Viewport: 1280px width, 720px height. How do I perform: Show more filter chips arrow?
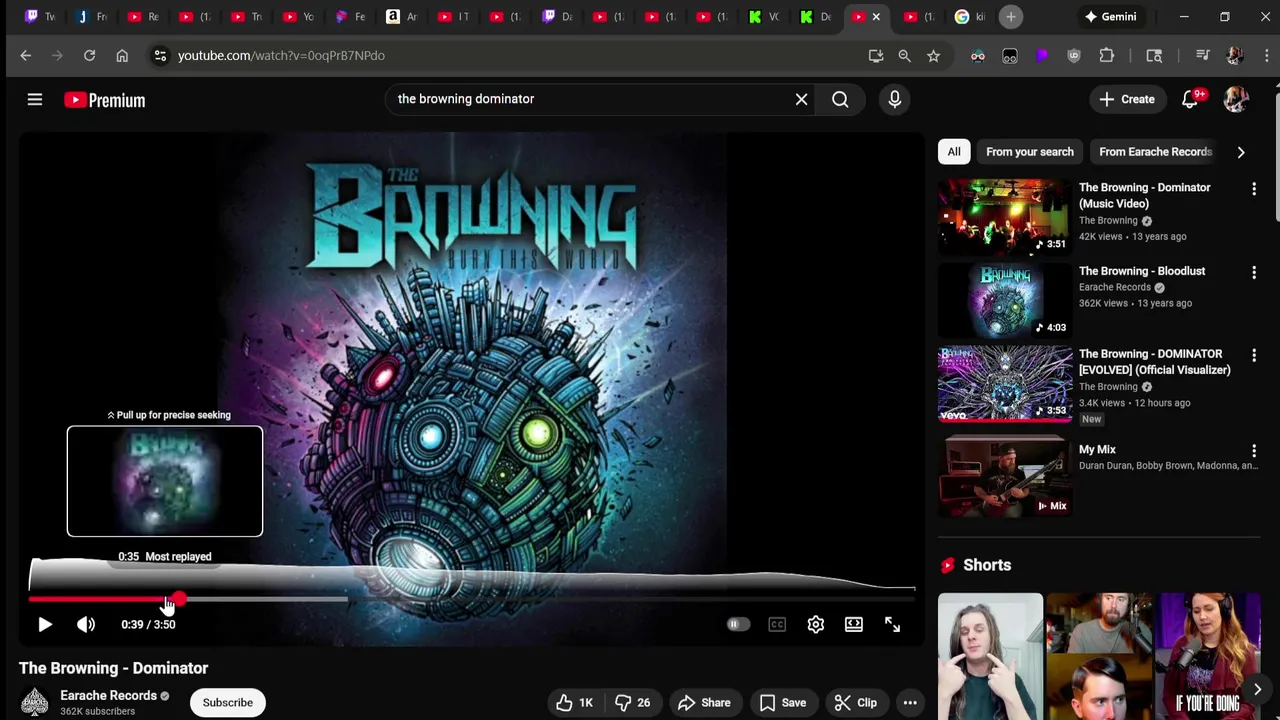(1241, 152)
